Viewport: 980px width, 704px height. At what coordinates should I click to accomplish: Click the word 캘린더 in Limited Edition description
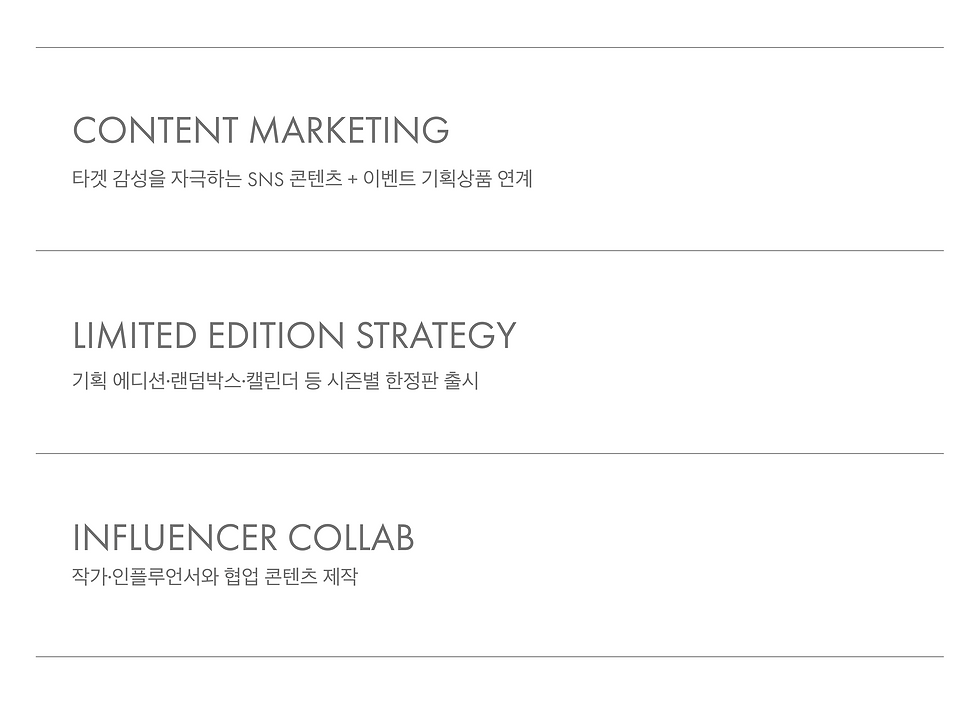click(x=271, y=382)
